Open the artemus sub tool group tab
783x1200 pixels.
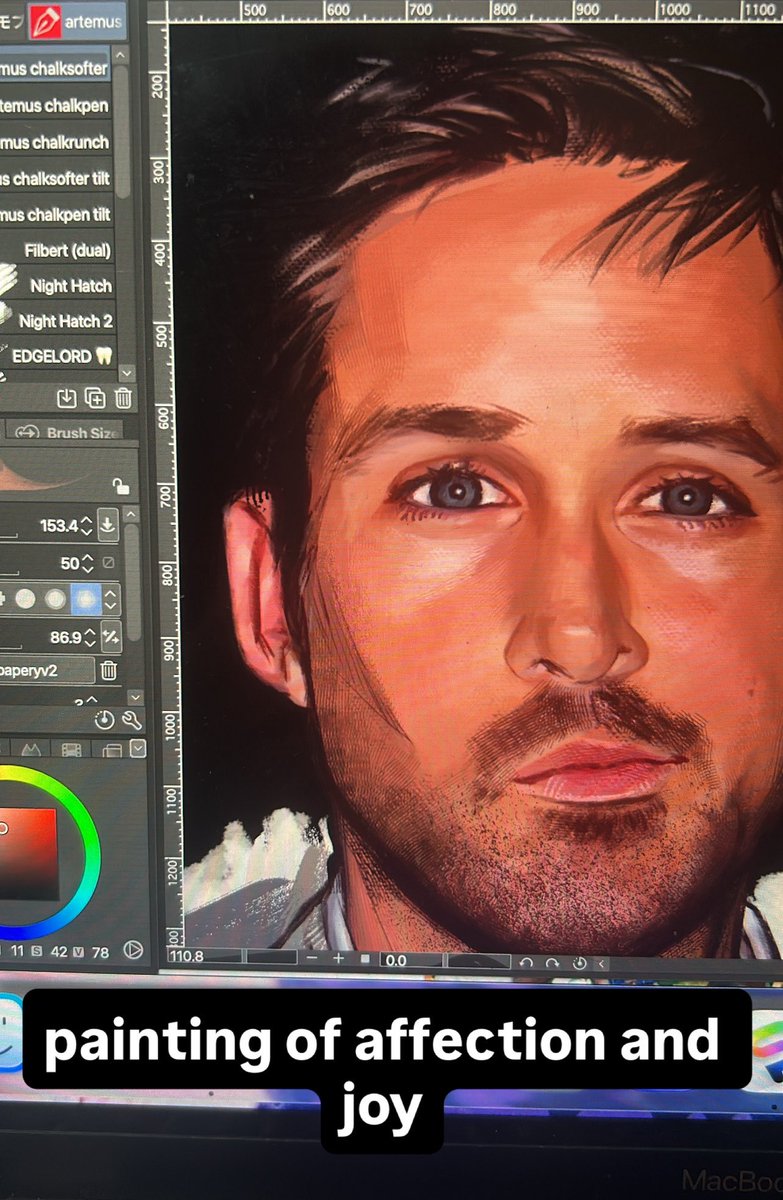click(76, 20)
